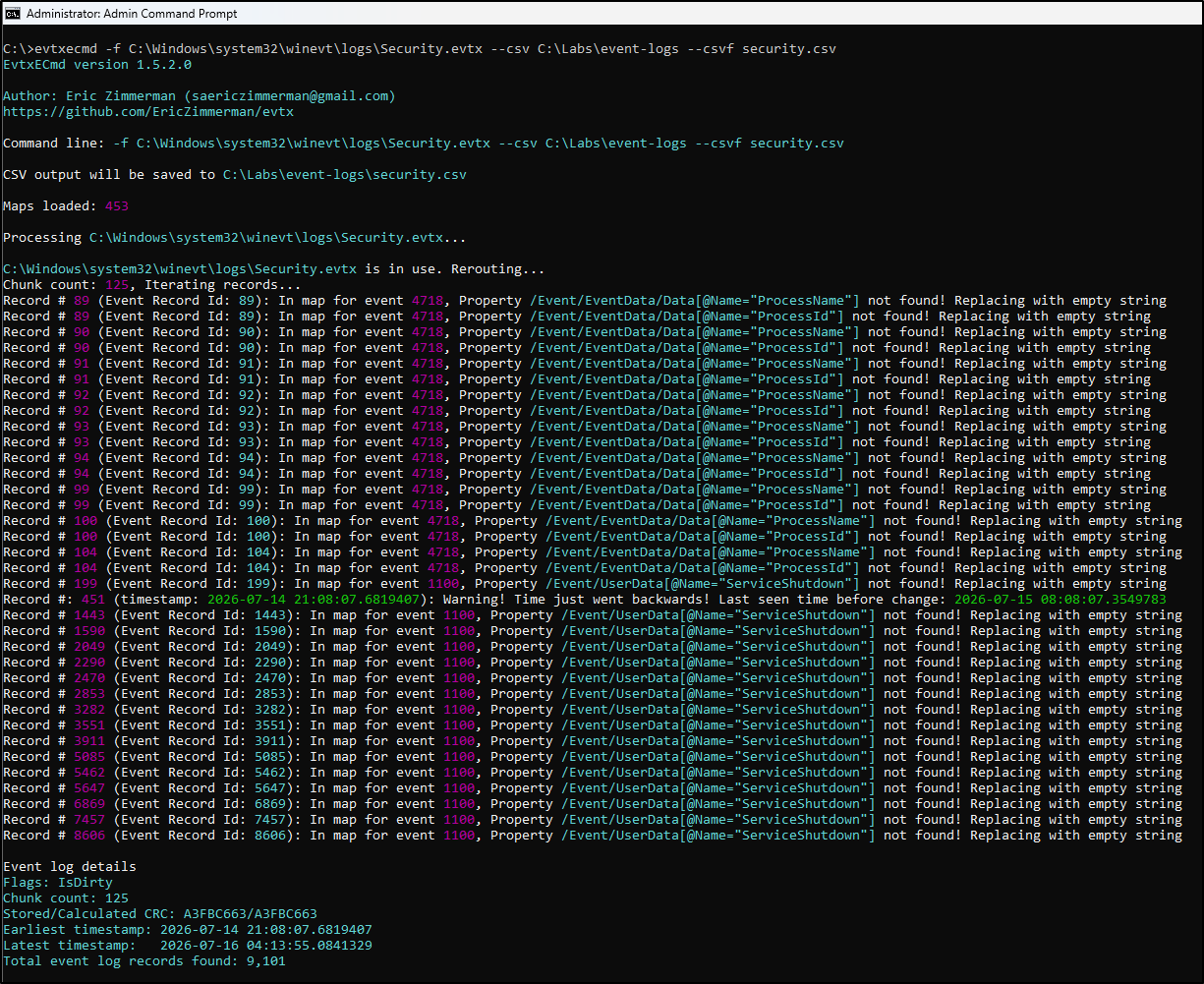Click the 'Latest timestamp' line
The width and height of the screenshot is (1204, 984).
pos(188,946)
